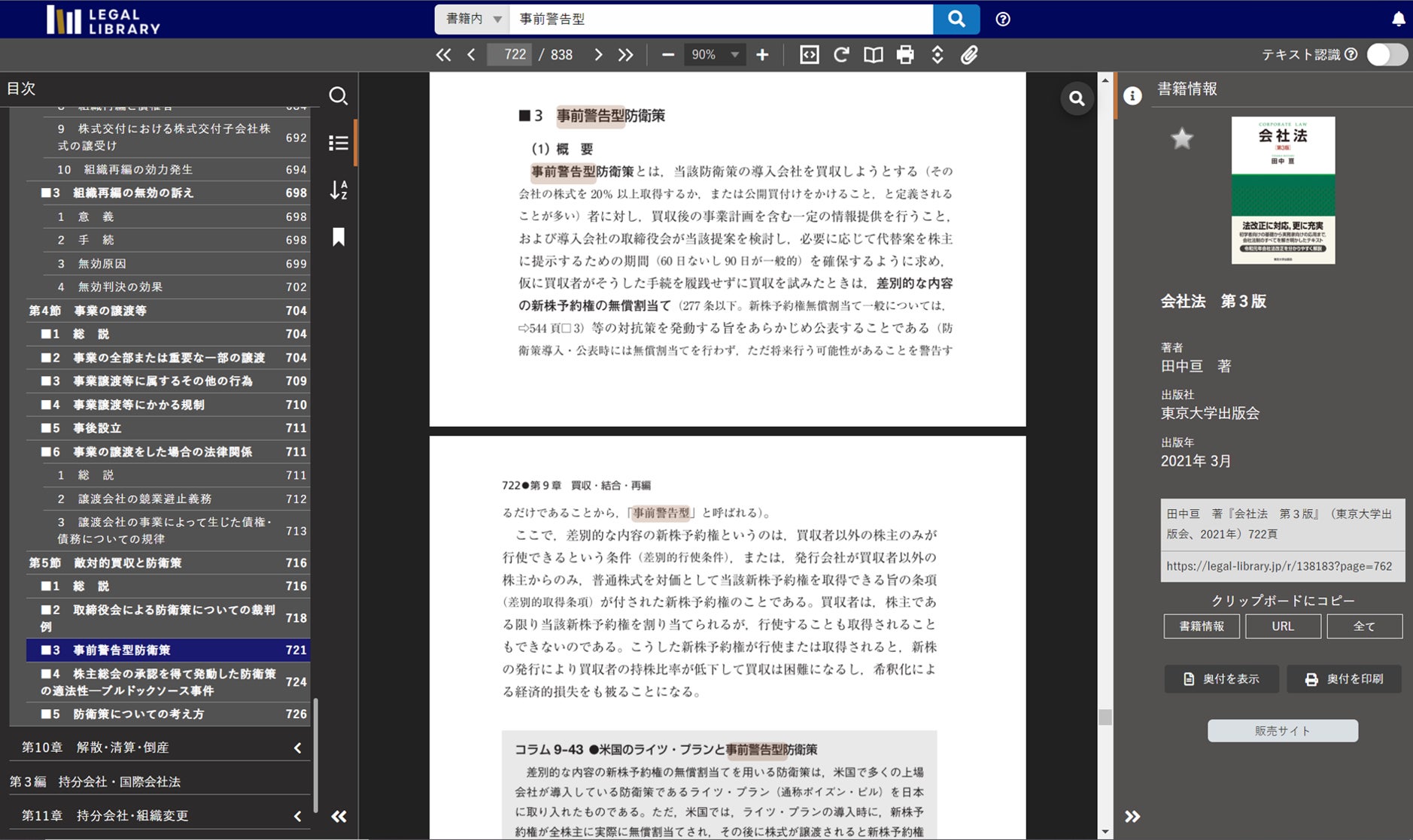
Task: Open the in-book search panel
Action: tap(339, 96)
